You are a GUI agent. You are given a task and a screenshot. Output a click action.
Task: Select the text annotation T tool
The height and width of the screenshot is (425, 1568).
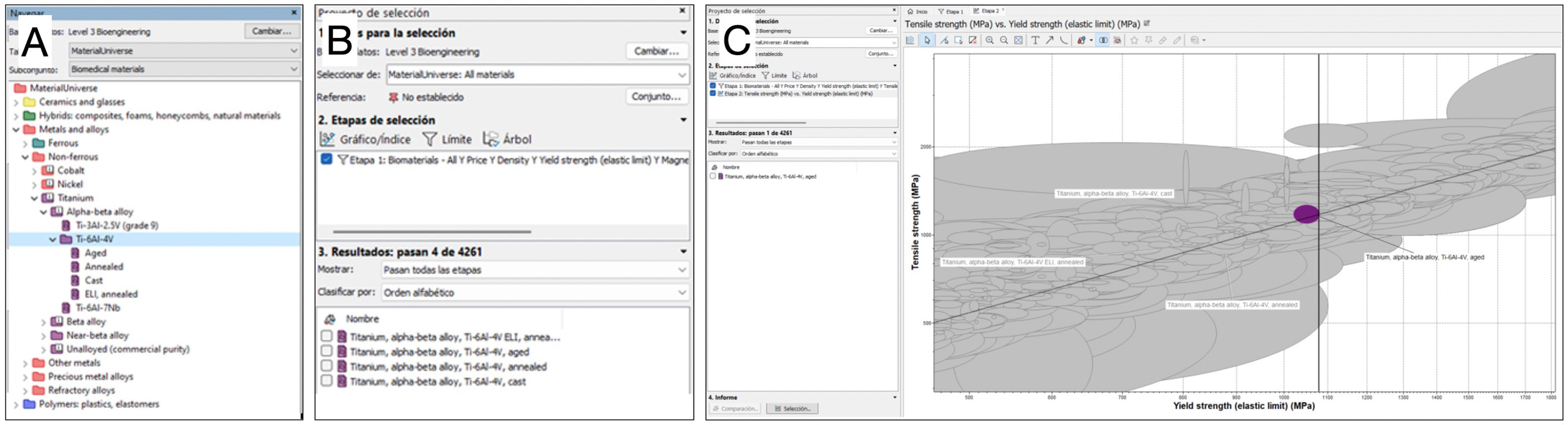pyautogui.click(x=1036, y=40)
